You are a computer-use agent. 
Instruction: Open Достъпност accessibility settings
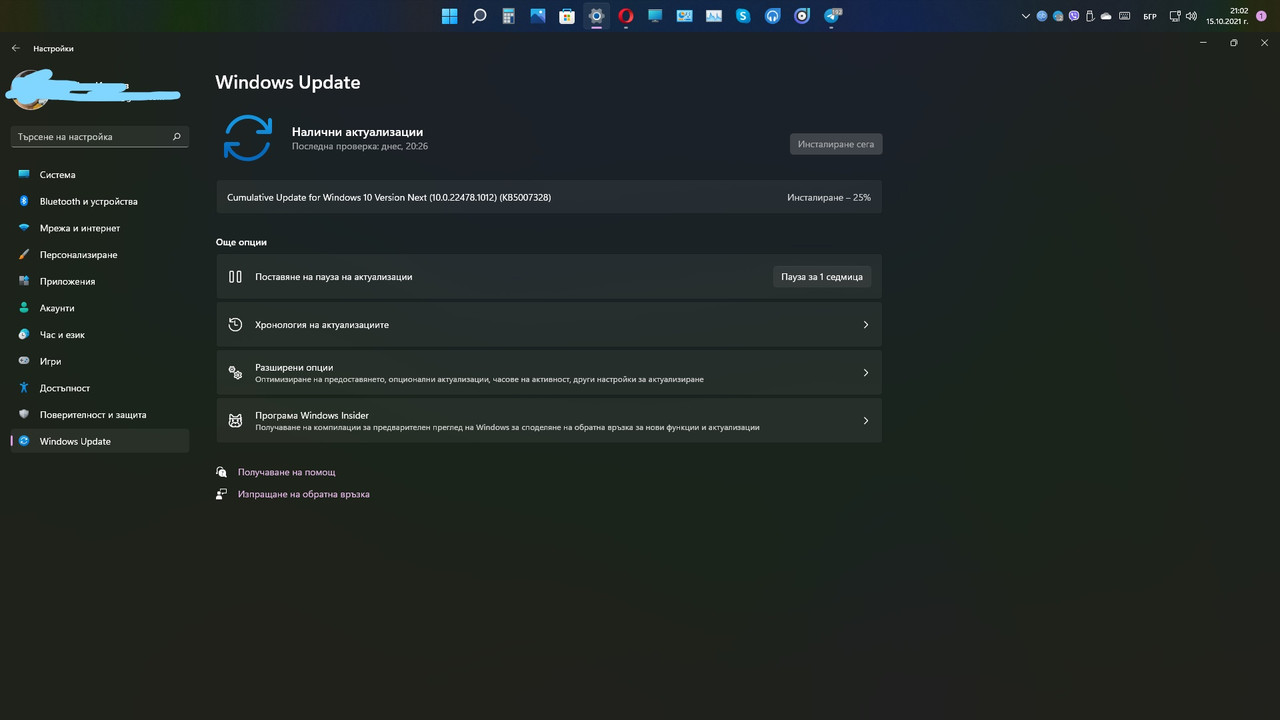pyautogui.click(x=99, y=388)
